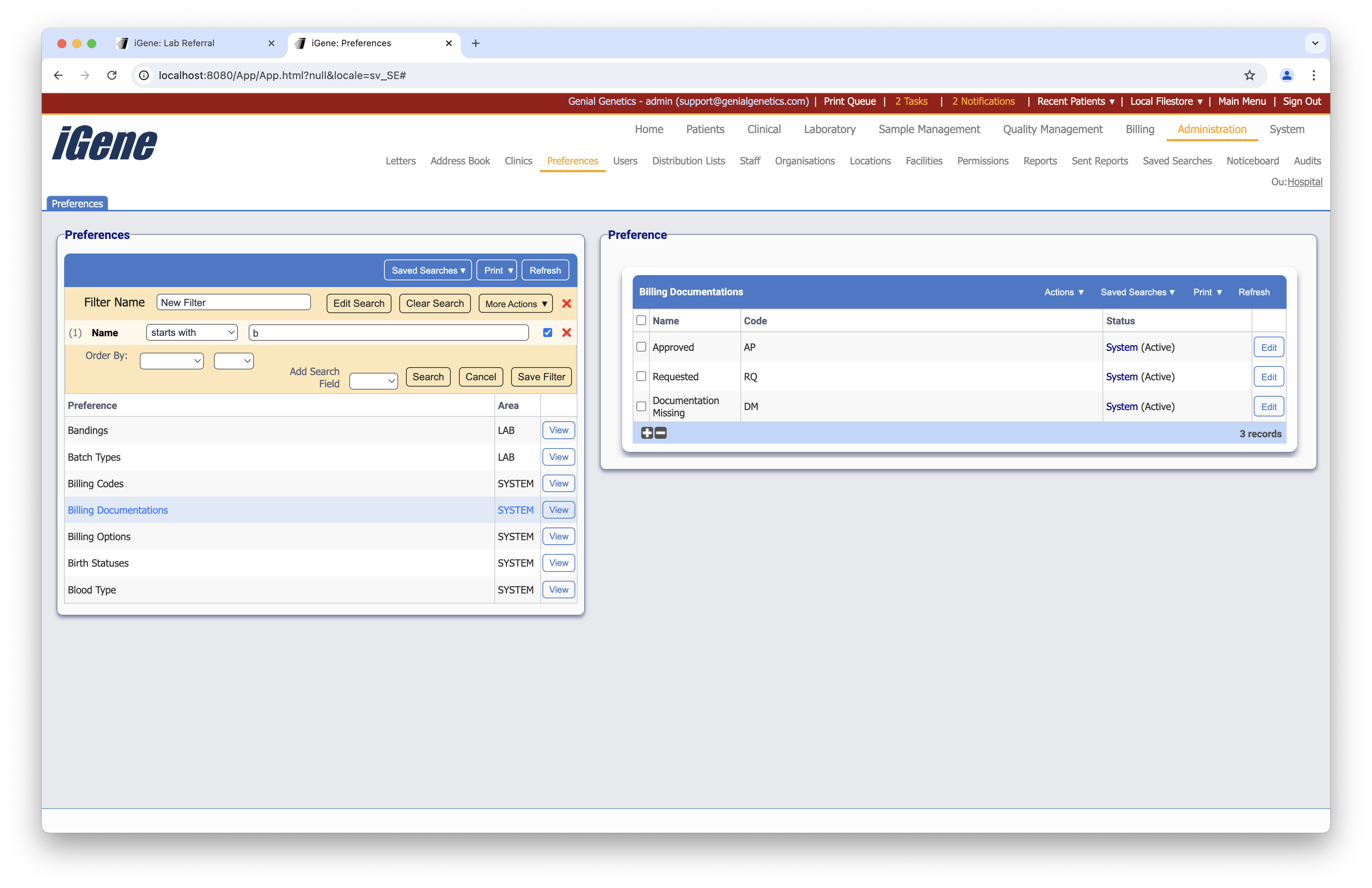The width and height of the screenshot is (1372, 888).
Task: Check the blue checkbox on the Name filter
Action: click(547, 333)
